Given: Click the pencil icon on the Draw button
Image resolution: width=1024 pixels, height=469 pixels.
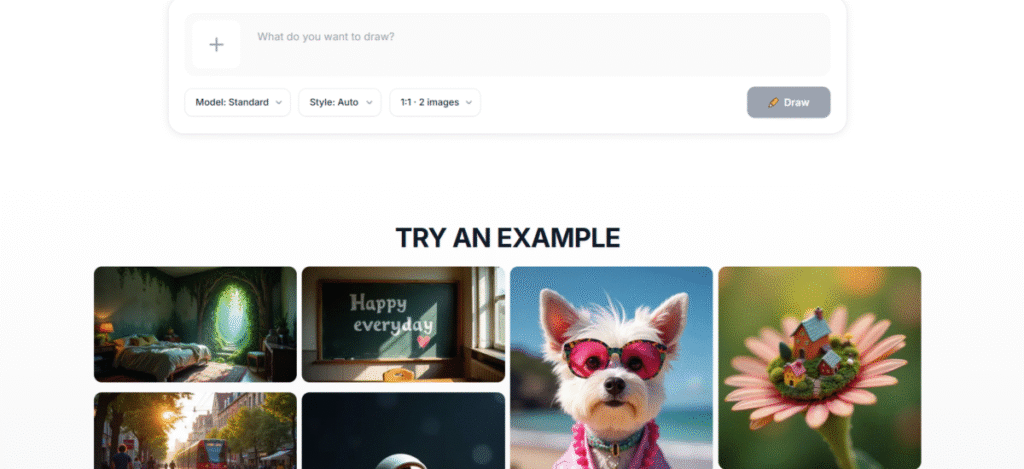Looking at the screenshot, I should tap(773, 102).
